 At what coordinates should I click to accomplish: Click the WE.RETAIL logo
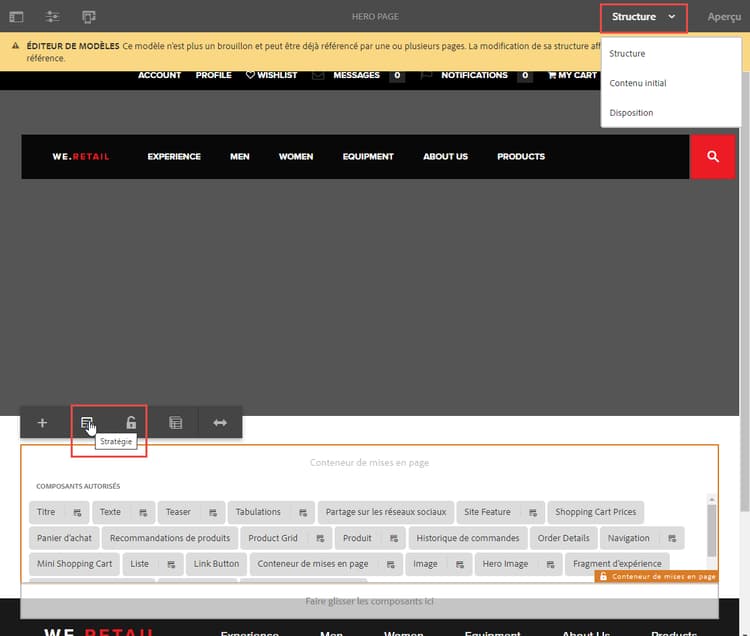[x=81, y=157]
